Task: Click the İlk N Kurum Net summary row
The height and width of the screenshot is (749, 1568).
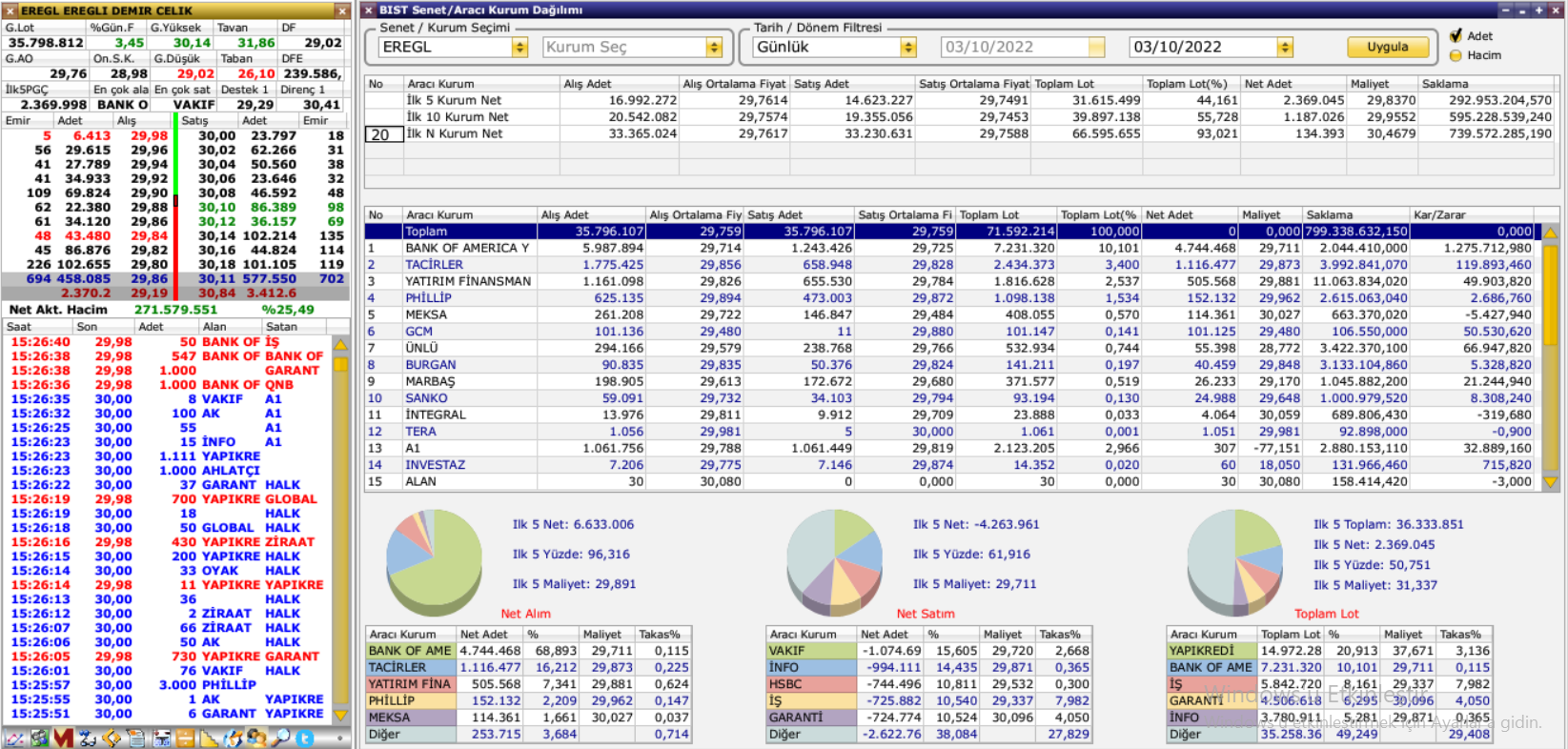Action: tap(960, 134)
